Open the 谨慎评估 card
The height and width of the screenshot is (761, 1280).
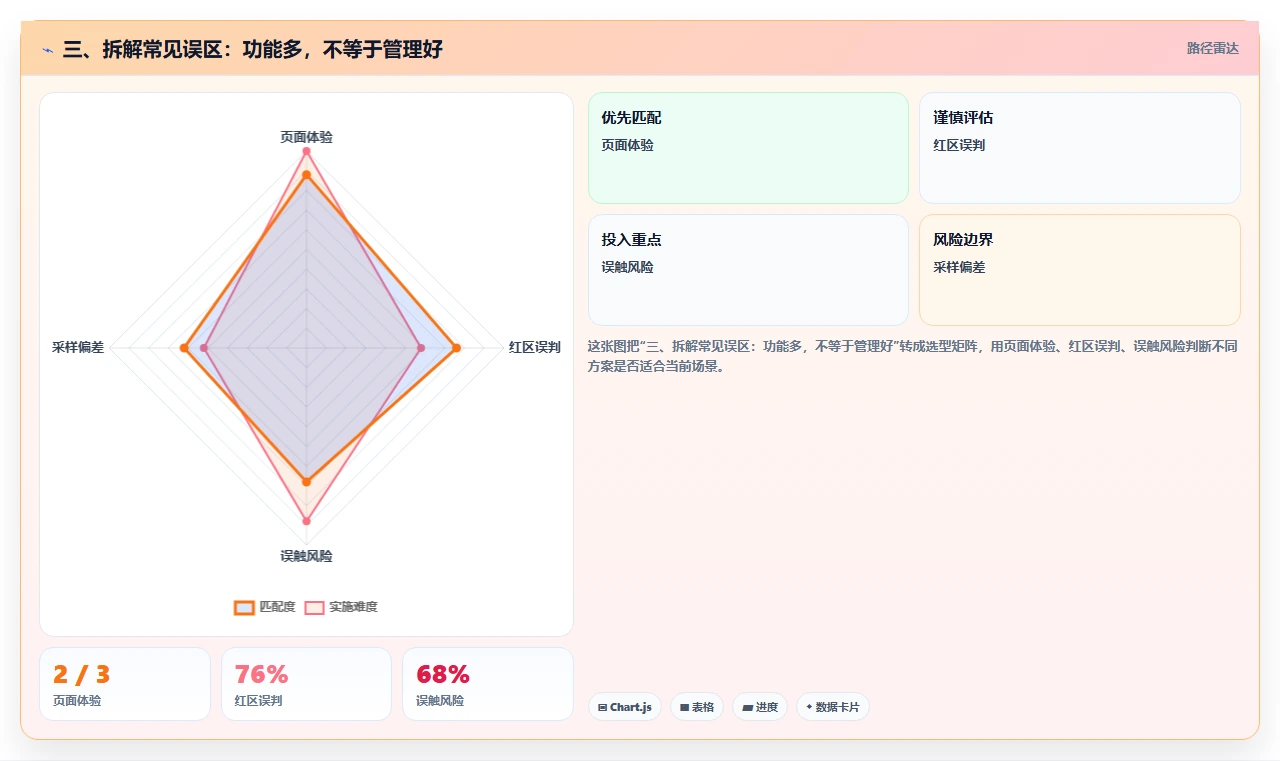click(x=1080, y=148)
